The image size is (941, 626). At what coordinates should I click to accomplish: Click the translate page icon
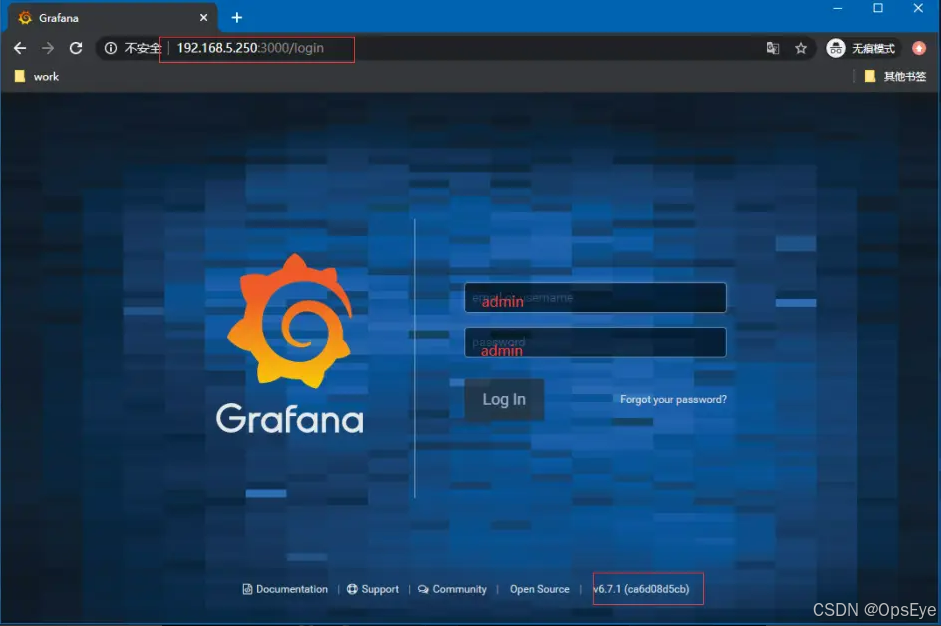pos(773,48)
